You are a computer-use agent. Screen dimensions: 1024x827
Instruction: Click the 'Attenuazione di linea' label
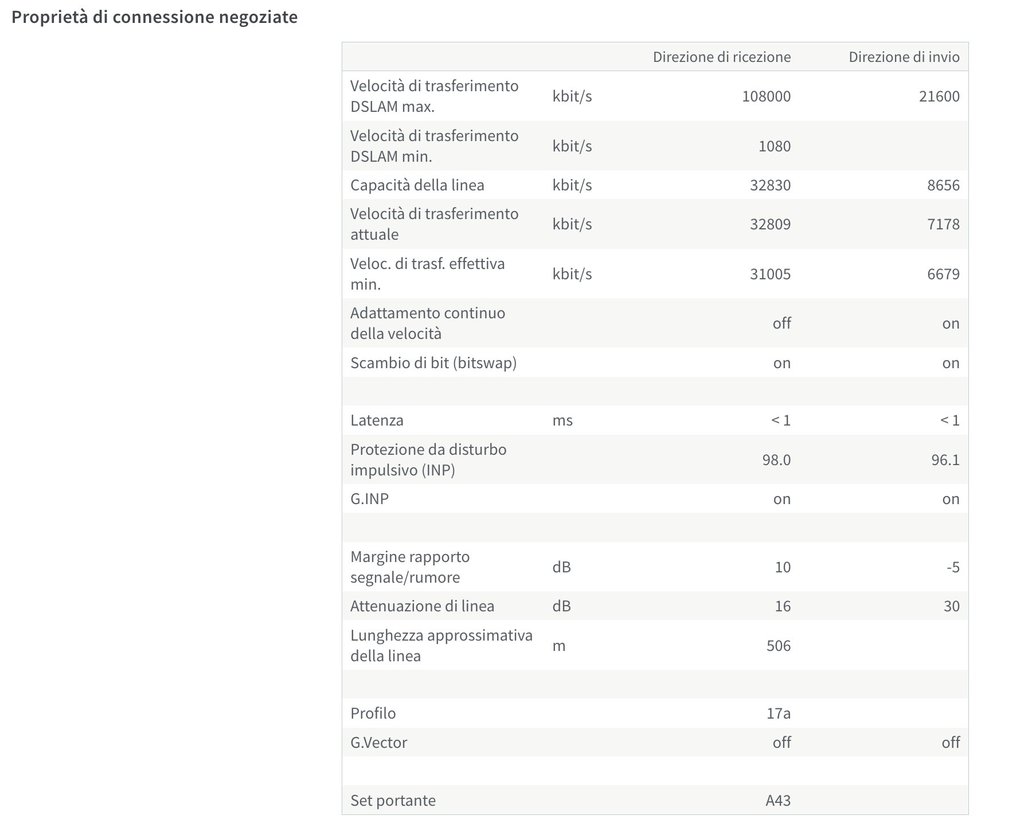(423, 606)
